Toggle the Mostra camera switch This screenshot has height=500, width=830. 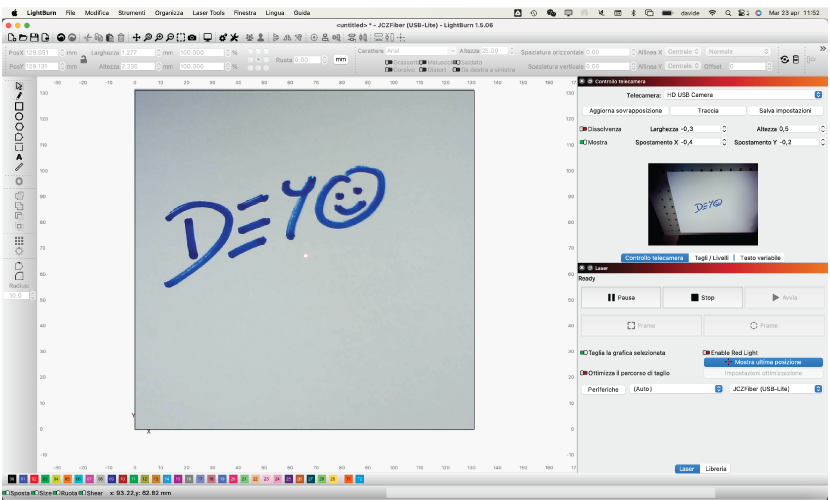point(583,142)
